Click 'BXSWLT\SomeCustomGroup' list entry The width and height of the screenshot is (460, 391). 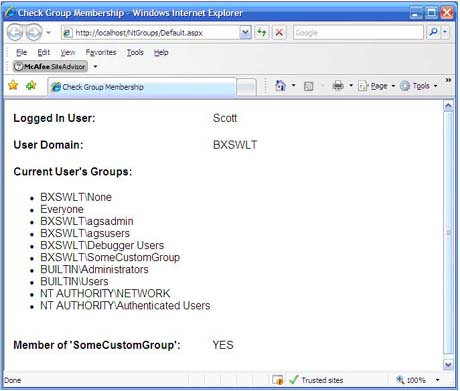[x=110, y=257]
